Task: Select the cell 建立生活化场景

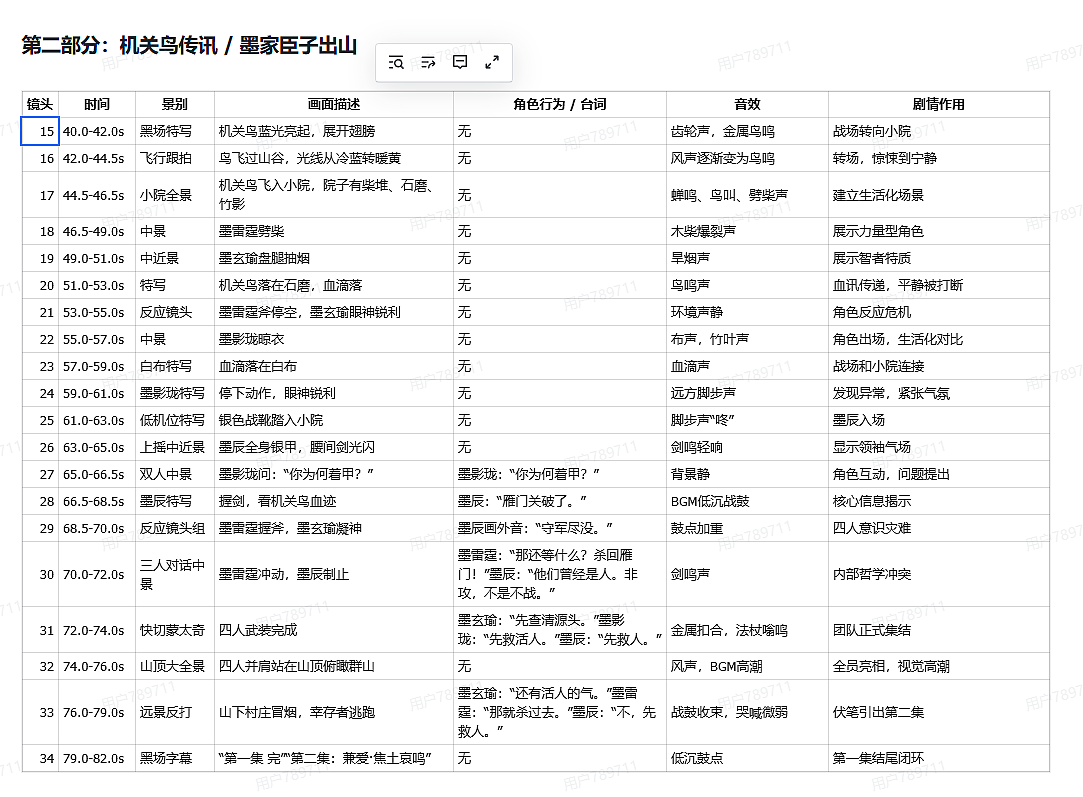Action: pos(939,195)
